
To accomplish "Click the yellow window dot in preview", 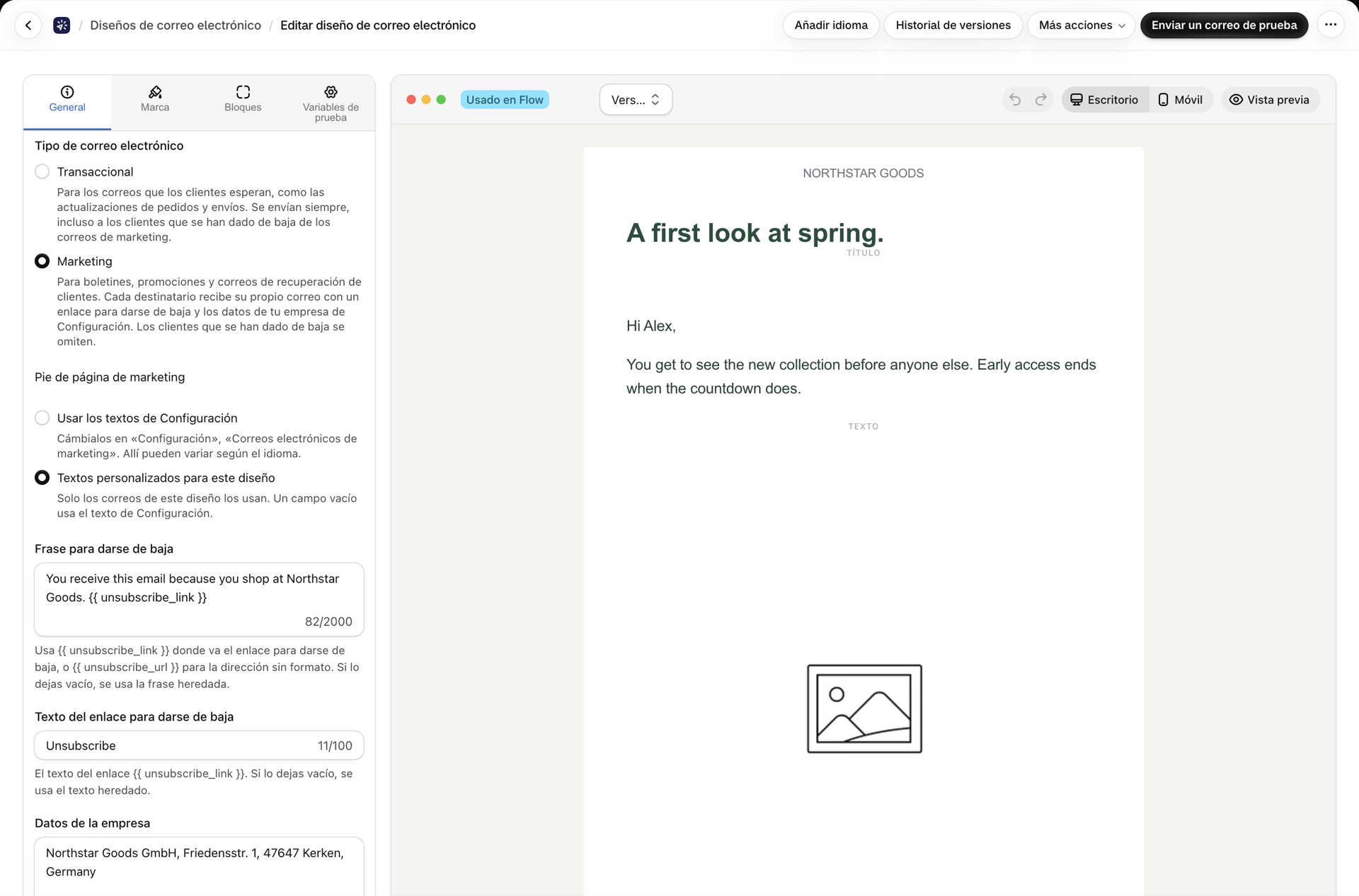I will pyautogui.click(x=426, y=100).
